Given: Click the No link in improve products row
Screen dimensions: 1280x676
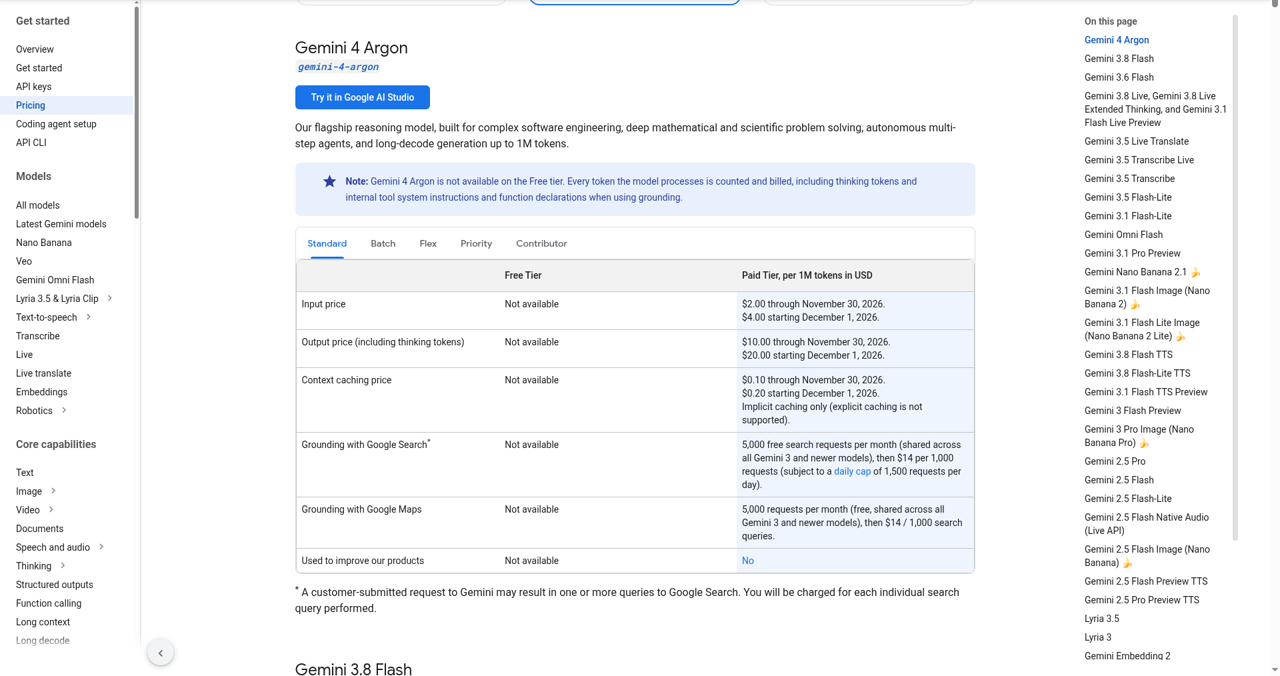Looking at the screenshot, I should pos(748,561).
